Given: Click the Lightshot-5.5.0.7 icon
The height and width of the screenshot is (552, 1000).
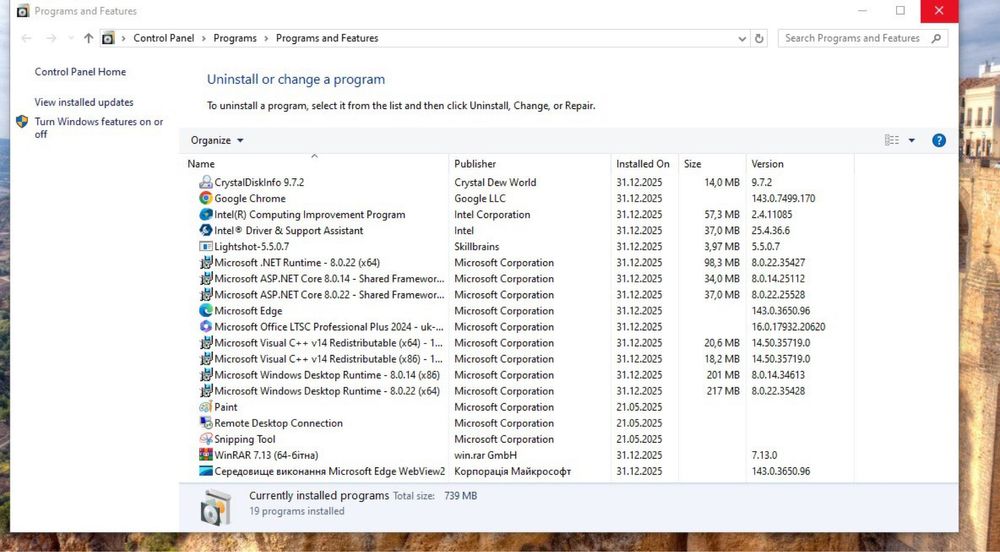Looking at the screenshot, I should pyautogui.click(x=205, y=246).
